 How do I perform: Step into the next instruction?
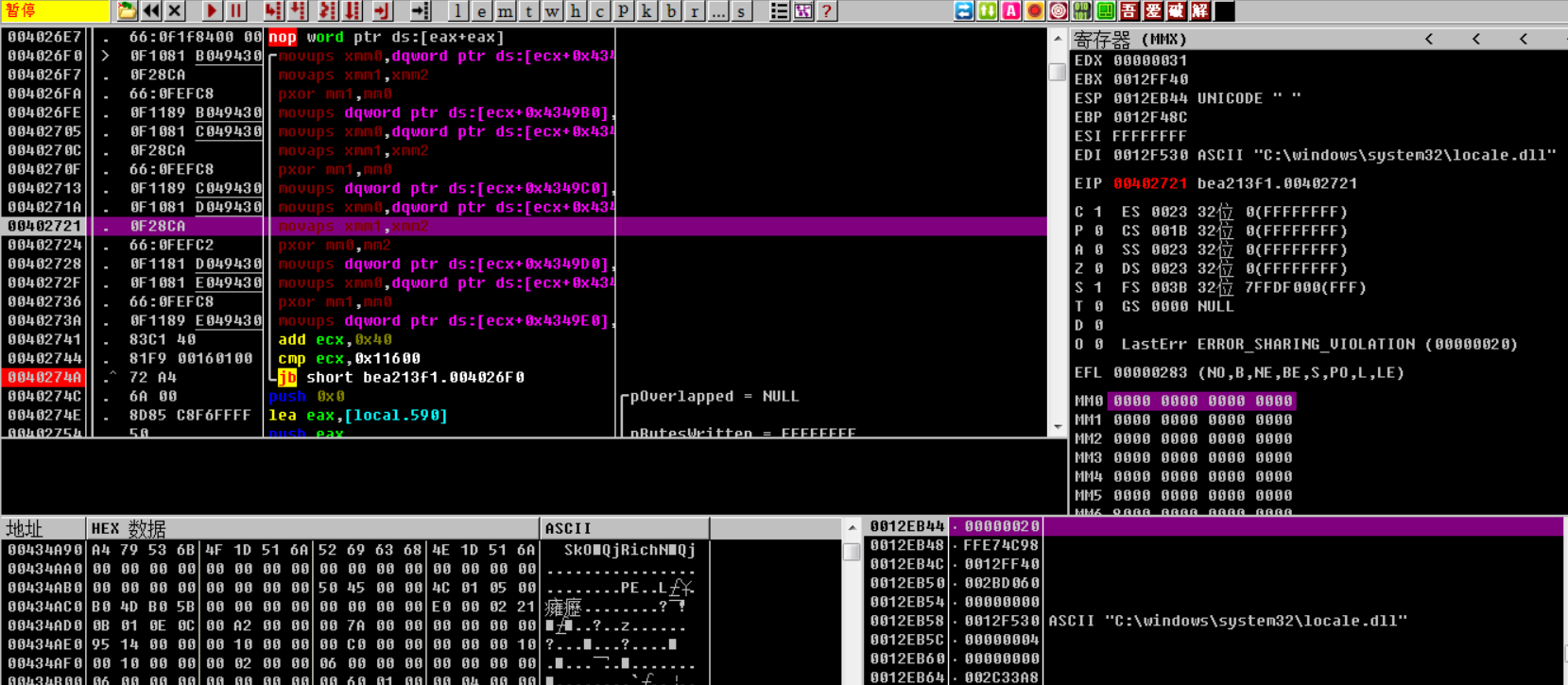tap(272, 11)
